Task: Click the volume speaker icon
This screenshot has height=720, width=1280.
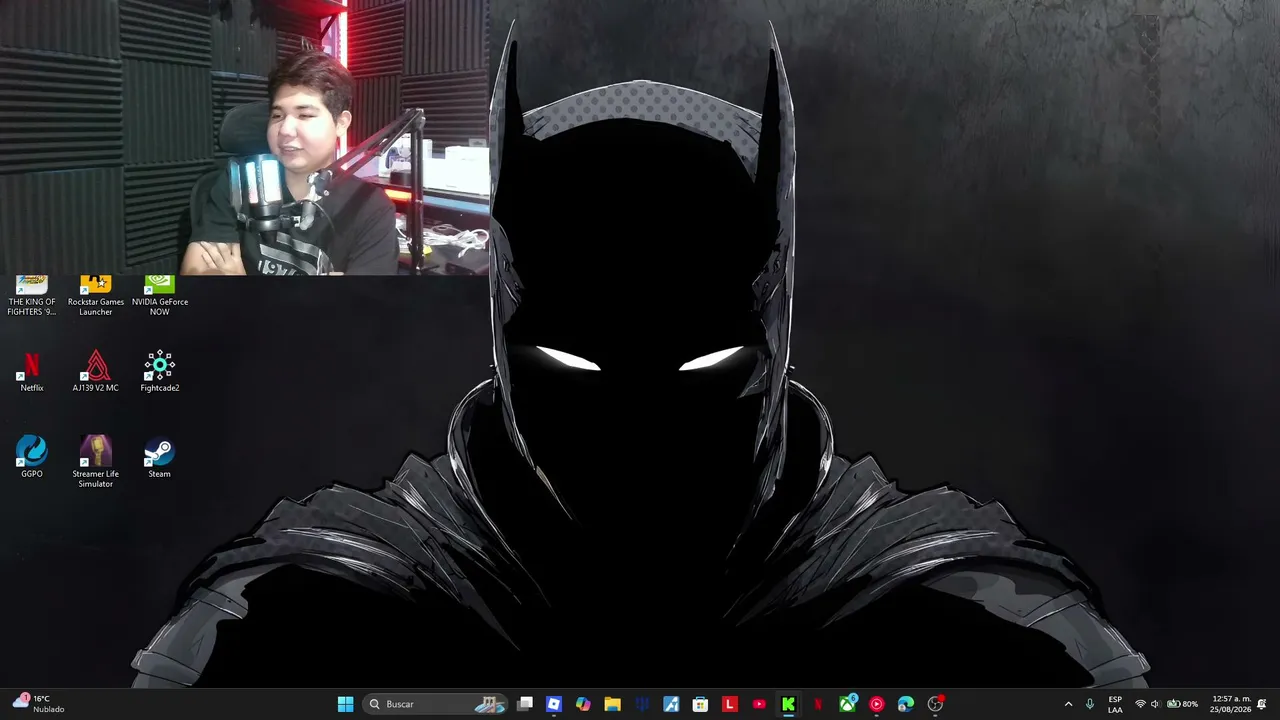Action: [x=1155, y=704]
